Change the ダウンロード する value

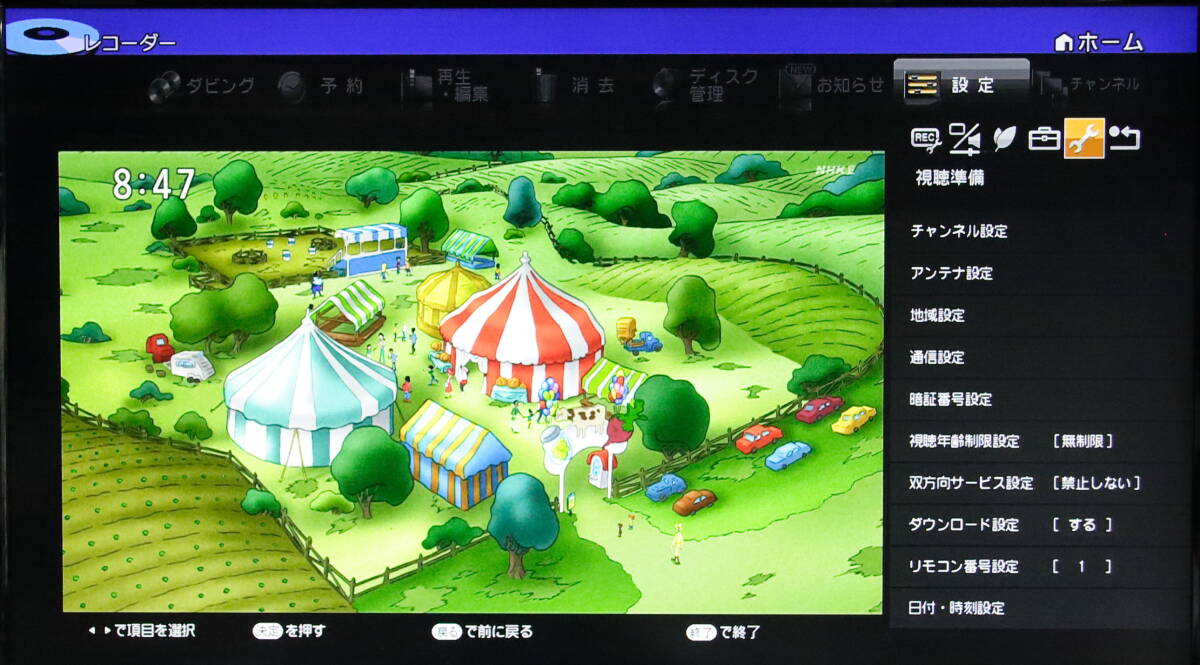(1083, 525)
